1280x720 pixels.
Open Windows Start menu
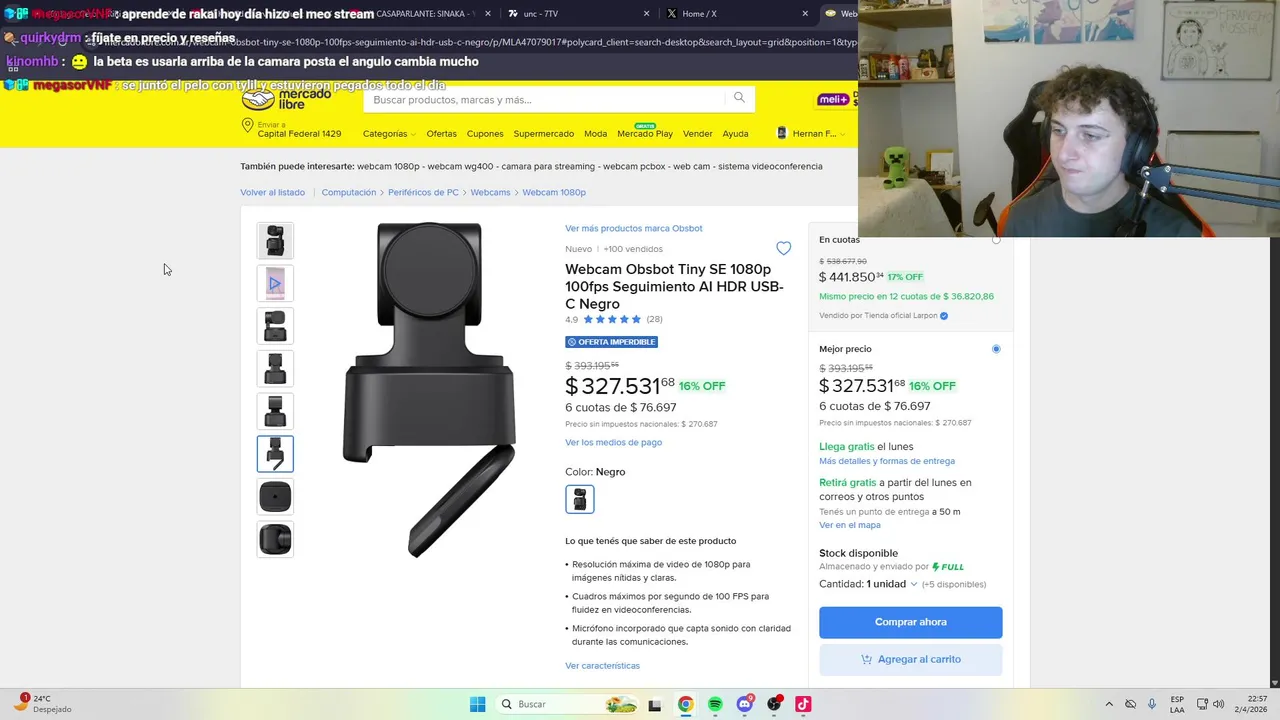point(478,704)
